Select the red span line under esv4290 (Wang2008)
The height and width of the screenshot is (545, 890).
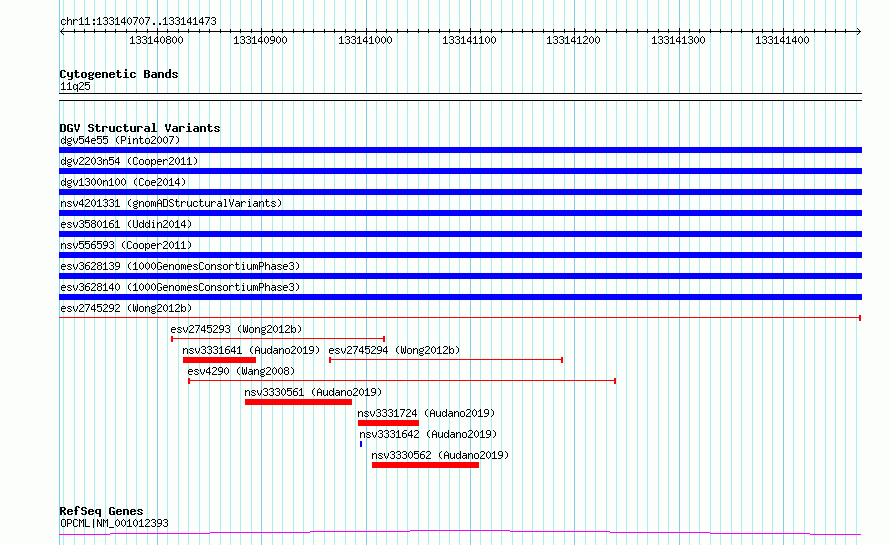[402, 381]
